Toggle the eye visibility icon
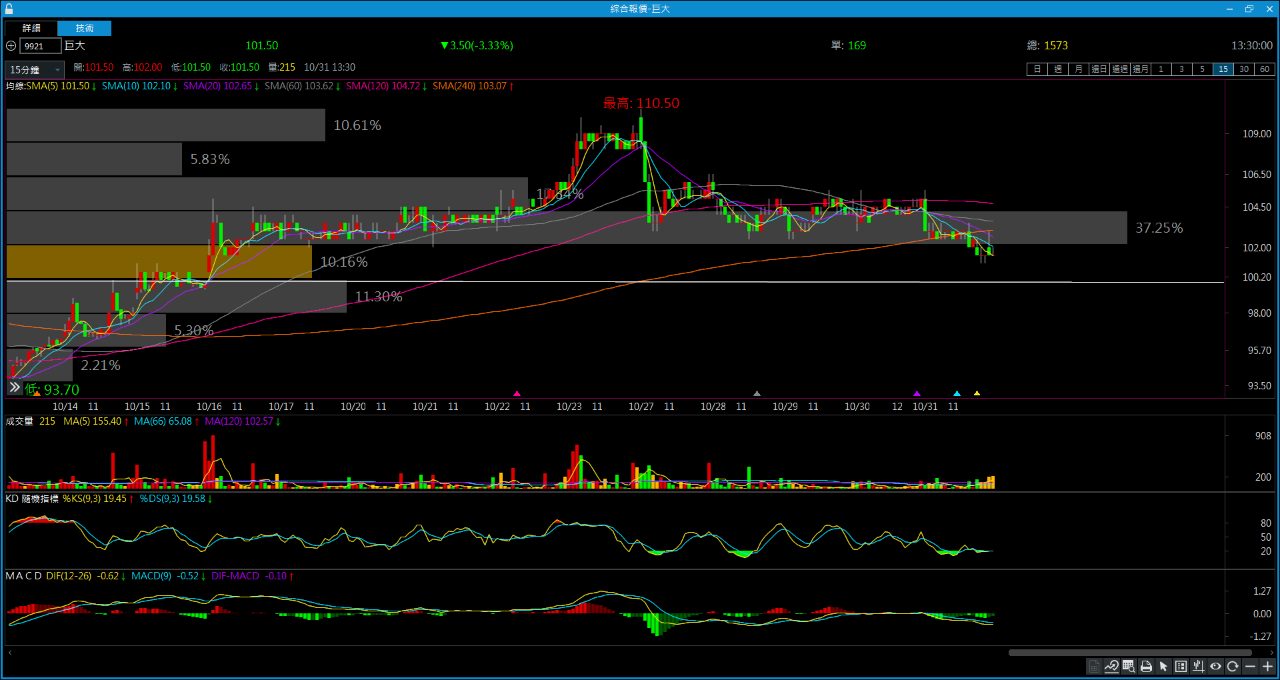The height and width of the screenshot is (680, 1280). tap(1216, 666)
